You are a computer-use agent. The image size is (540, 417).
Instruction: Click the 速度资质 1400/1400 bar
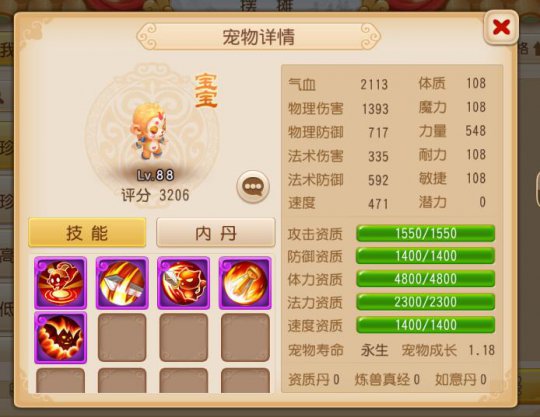426,325
